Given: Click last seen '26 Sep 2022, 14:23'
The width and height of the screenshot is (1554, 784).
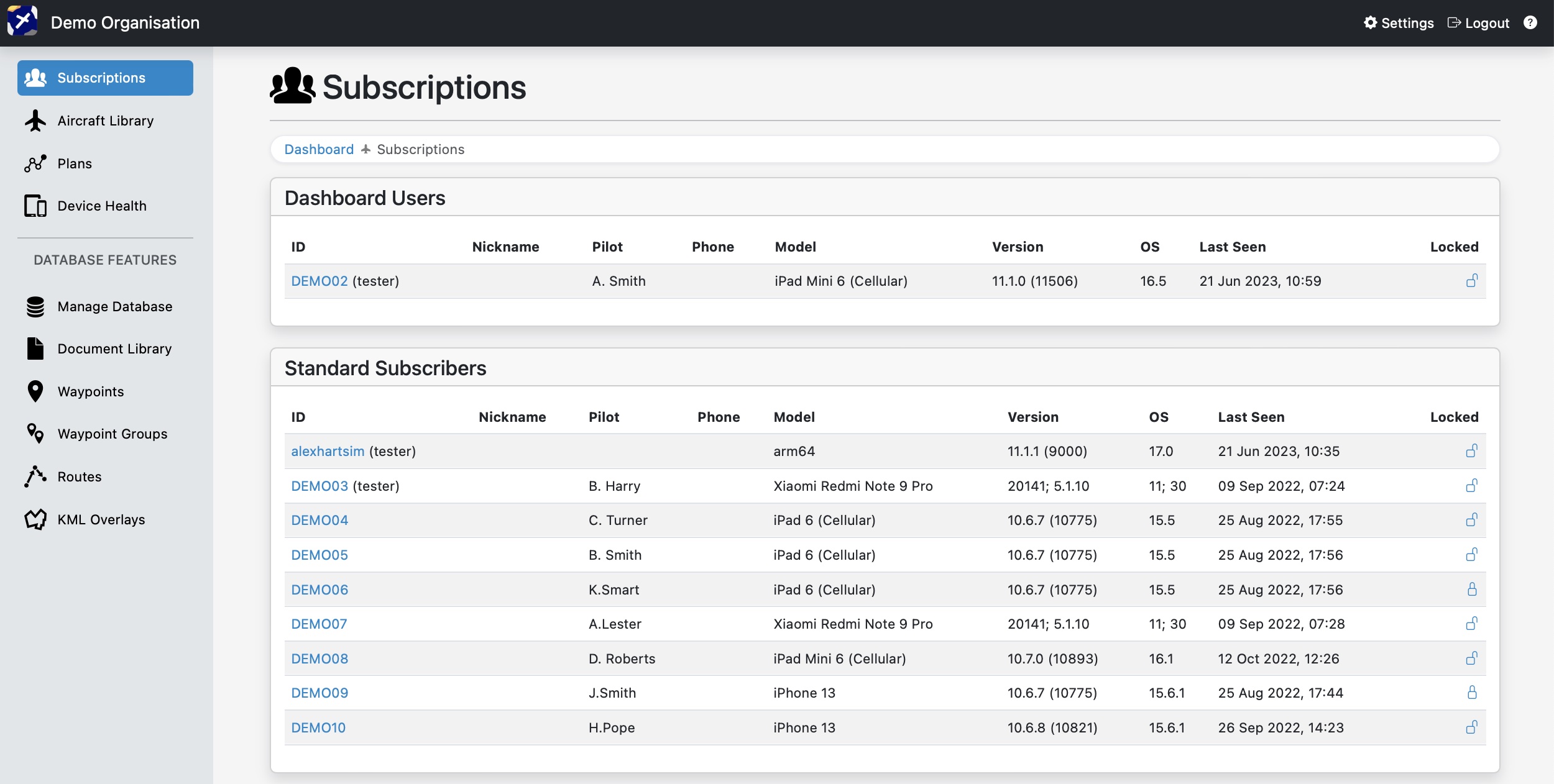Looking at the screenshot, I should (1280, 727).
